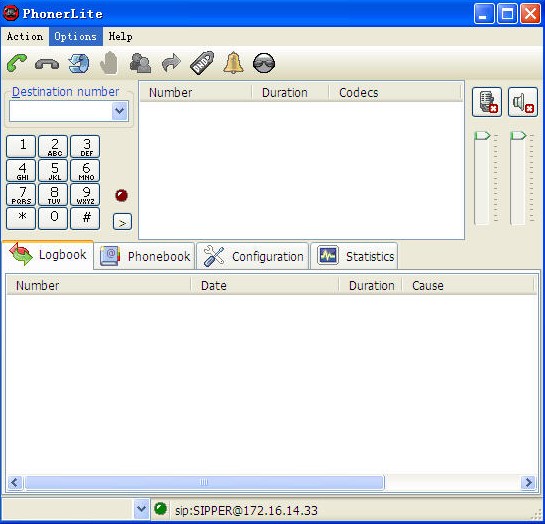Click the PhonerLite title bar logo
This screenshot has height=524, width=545.
(11, 13)
